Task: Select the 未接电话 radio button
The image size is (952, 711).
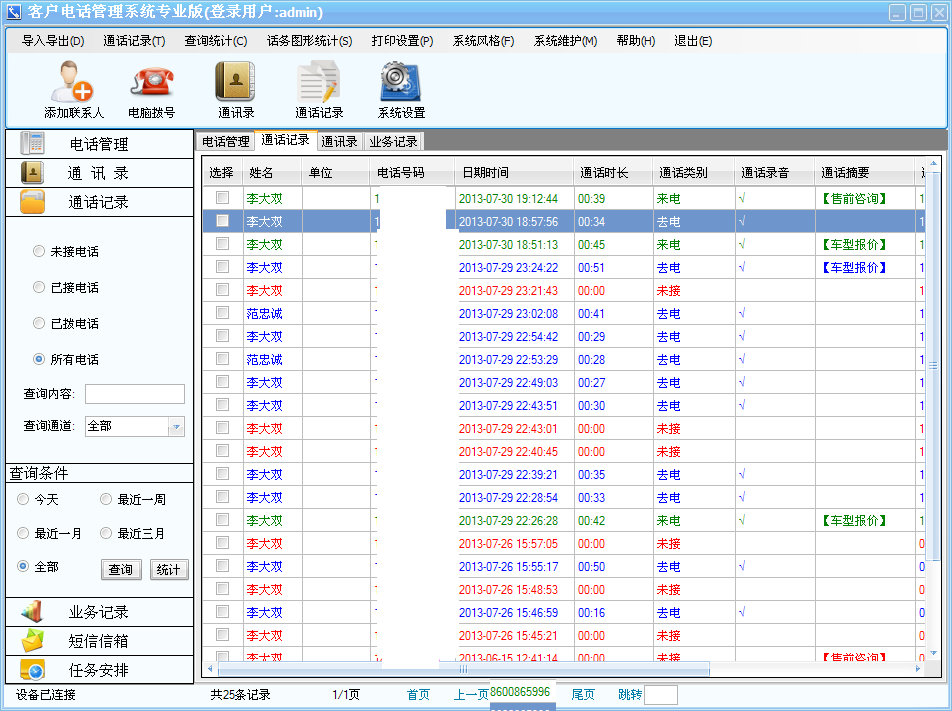Action: click(39, 251)
